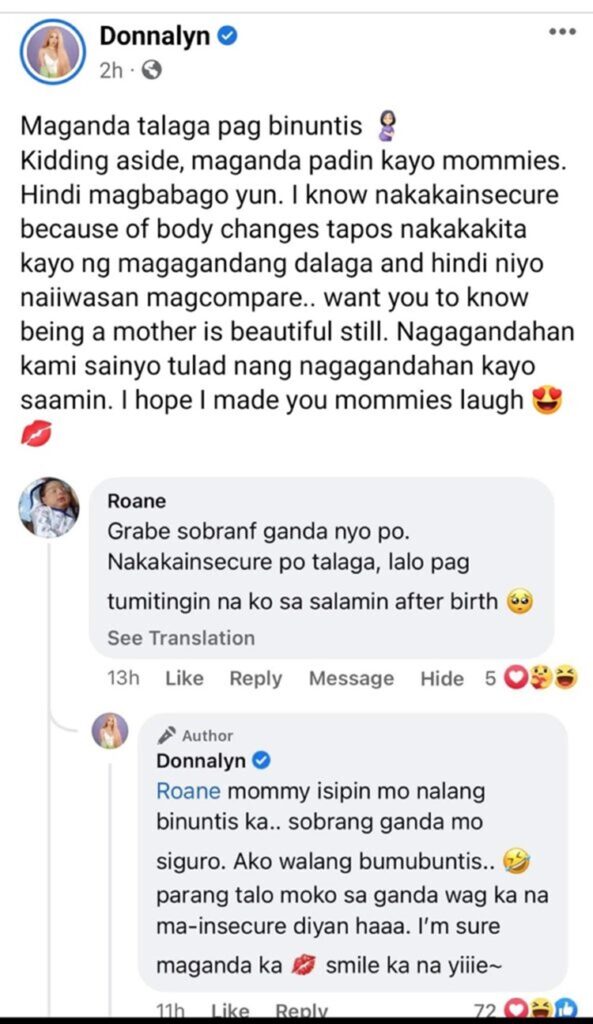Click the blue verified badge beside the post author name
This screenshot has width=593, height=1024.
click(x=227, y=36)
